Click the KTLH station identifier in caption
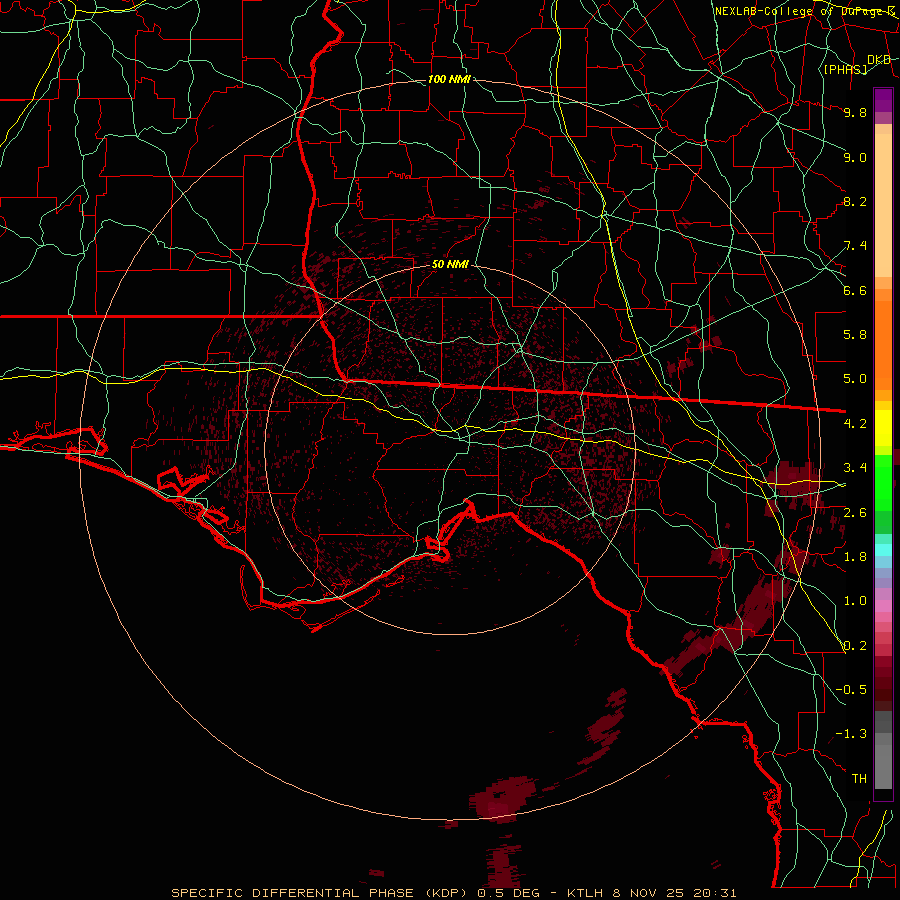Viewport: 900px width, 900px height. tap(587, 893)
